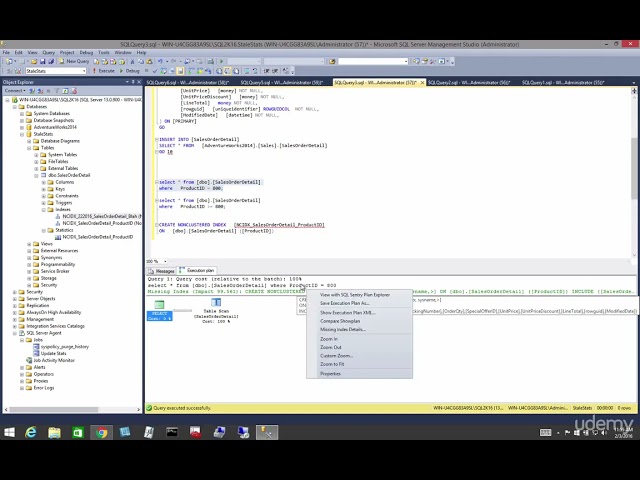Screen dimensions: 640x480
Task: Choose Properties in the context menu
Action: click(x=330, y=373)
